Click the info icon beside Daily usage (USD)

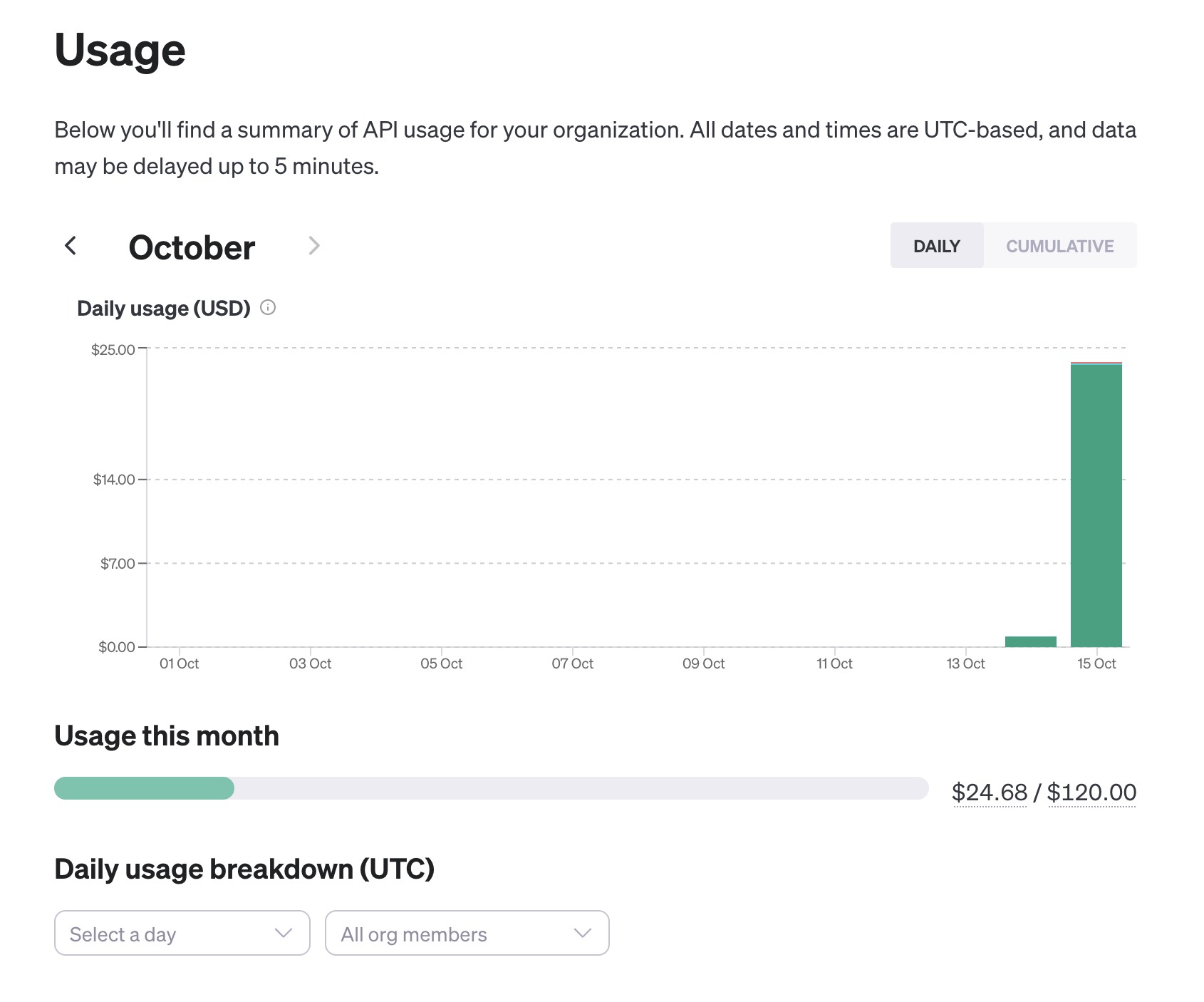click(268, 308)
